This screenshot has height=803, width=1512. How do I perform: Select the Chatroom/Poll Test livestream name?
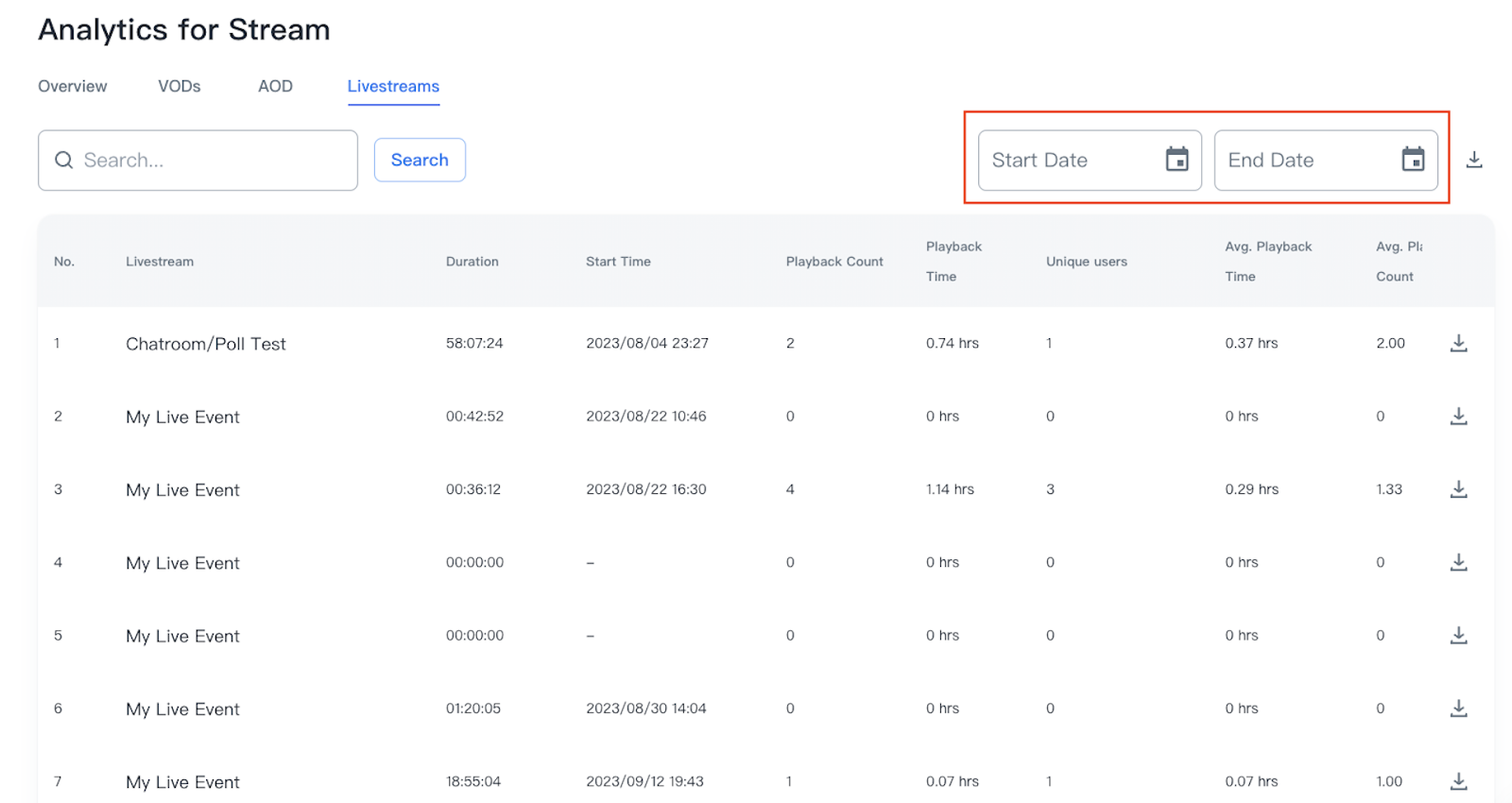tap(206, 344)
